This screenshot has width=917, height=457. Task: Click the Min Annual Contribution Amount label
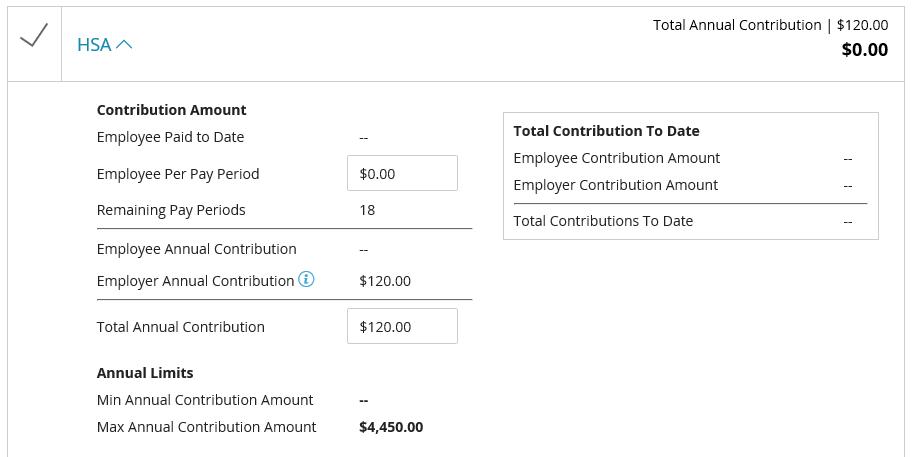[x=205, y=400]
